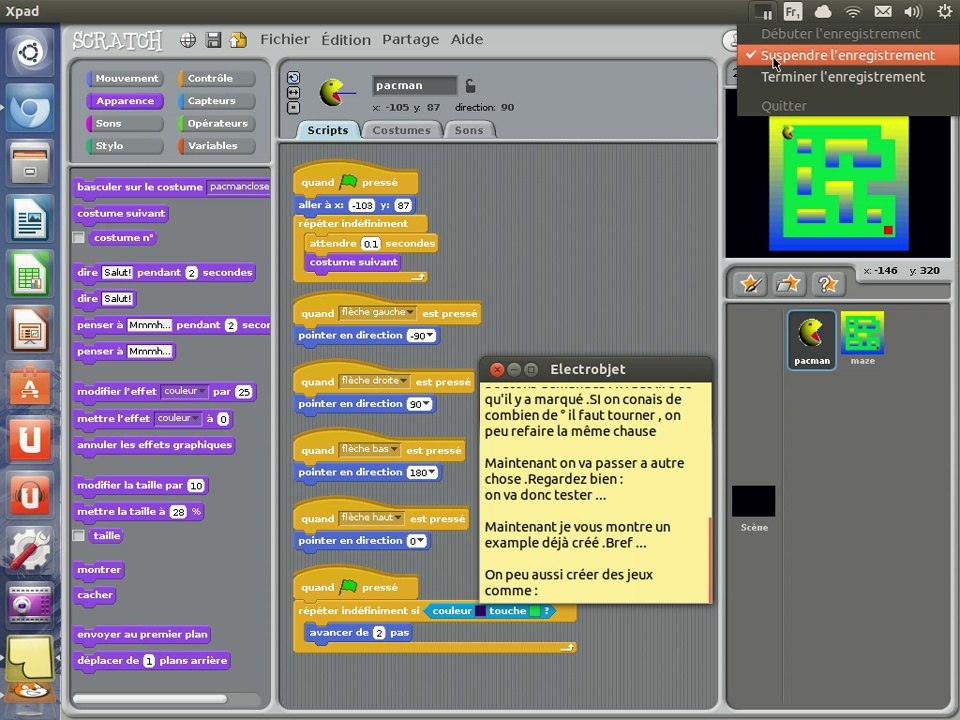960x720 pixels.
Task: Open the 180 direction dropdown
Action: (x=422, y=473)
